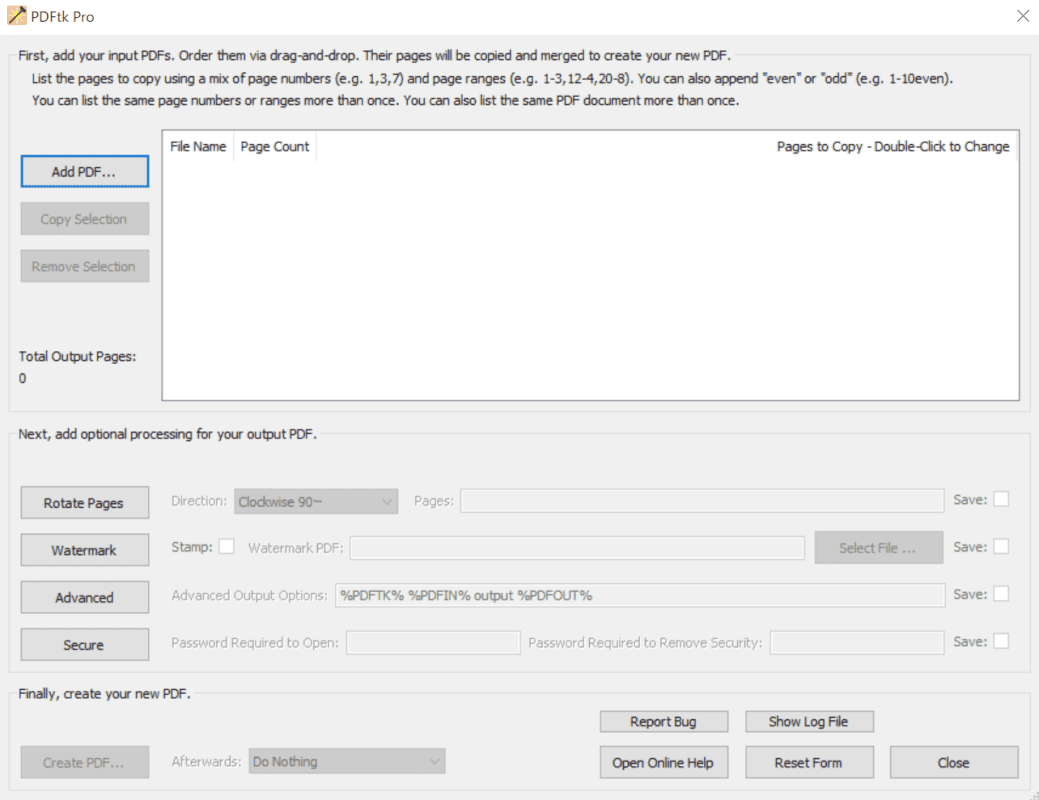Click the Close button at bottom
Screen dimensions: 1039x800
pos(954,762)
